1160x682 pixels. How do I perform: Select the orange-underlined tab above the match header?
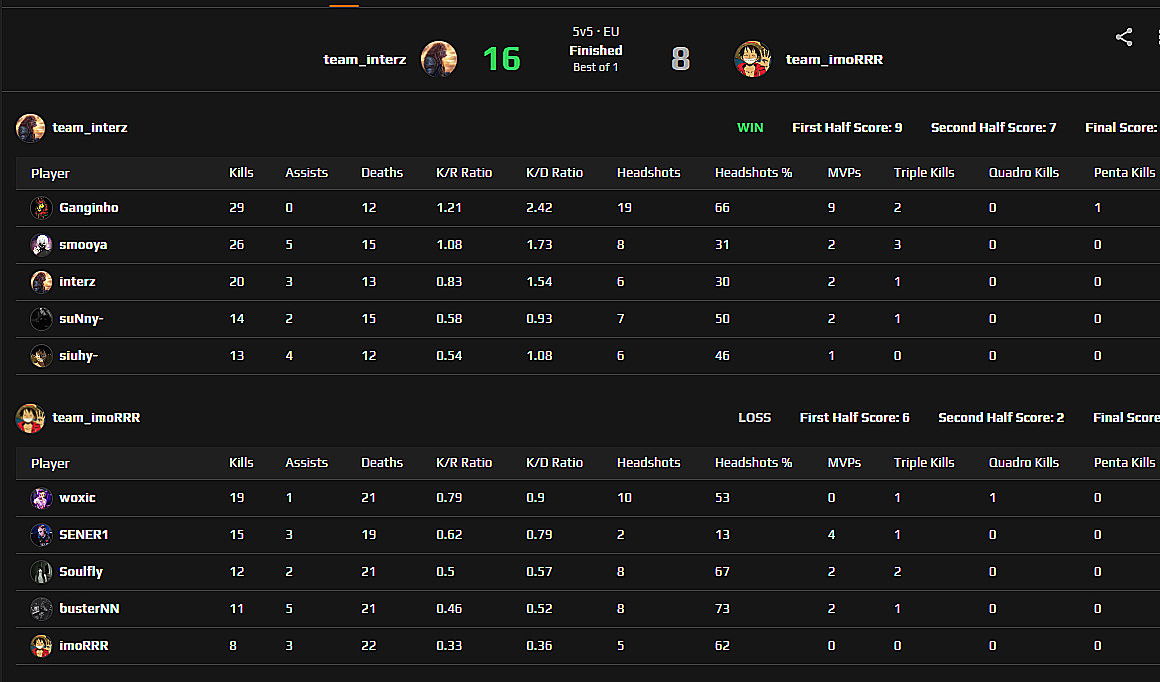tap(344, 5)
